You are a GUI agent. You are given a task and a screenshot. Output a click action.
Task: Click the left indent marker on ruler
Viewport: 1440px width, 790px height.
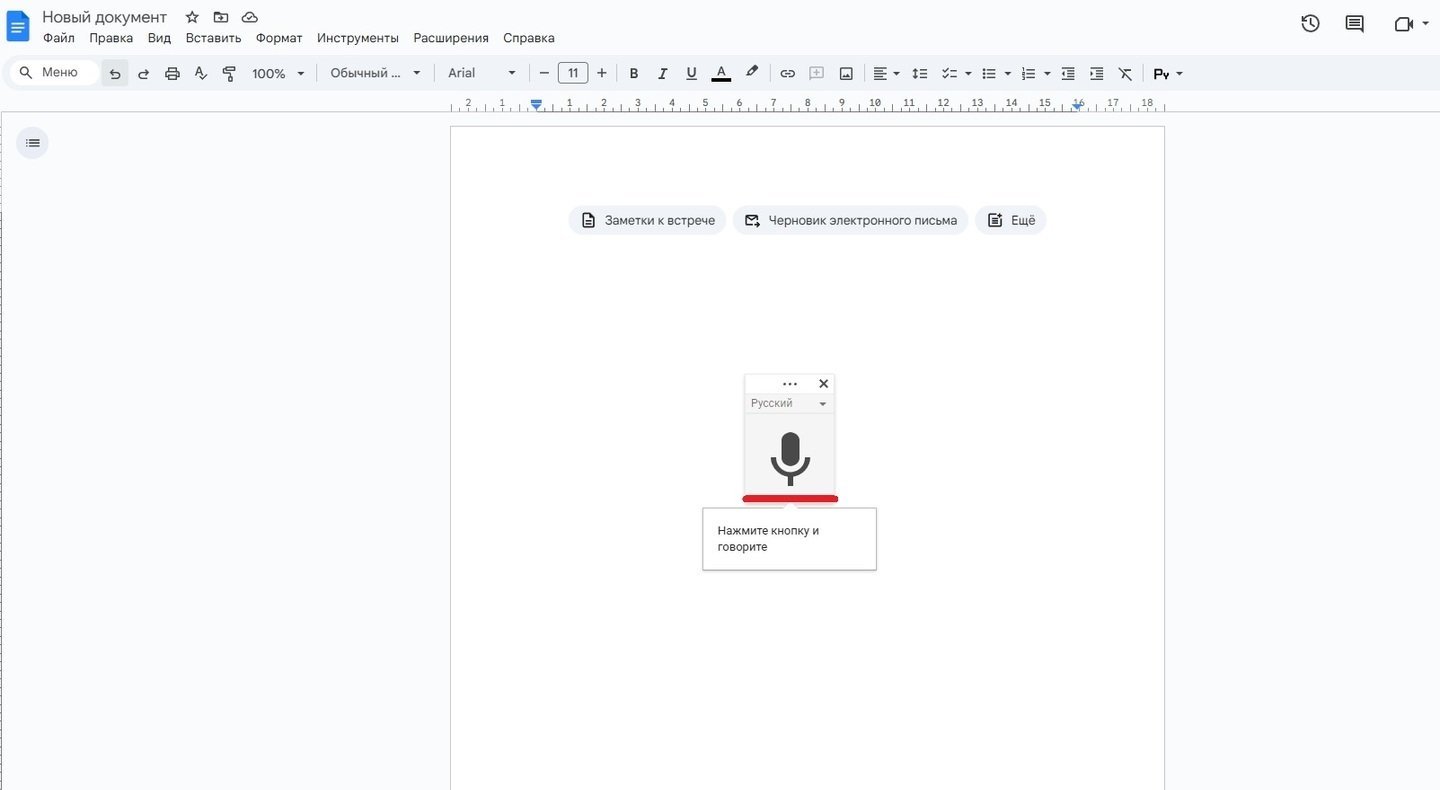tap(537, 104)
